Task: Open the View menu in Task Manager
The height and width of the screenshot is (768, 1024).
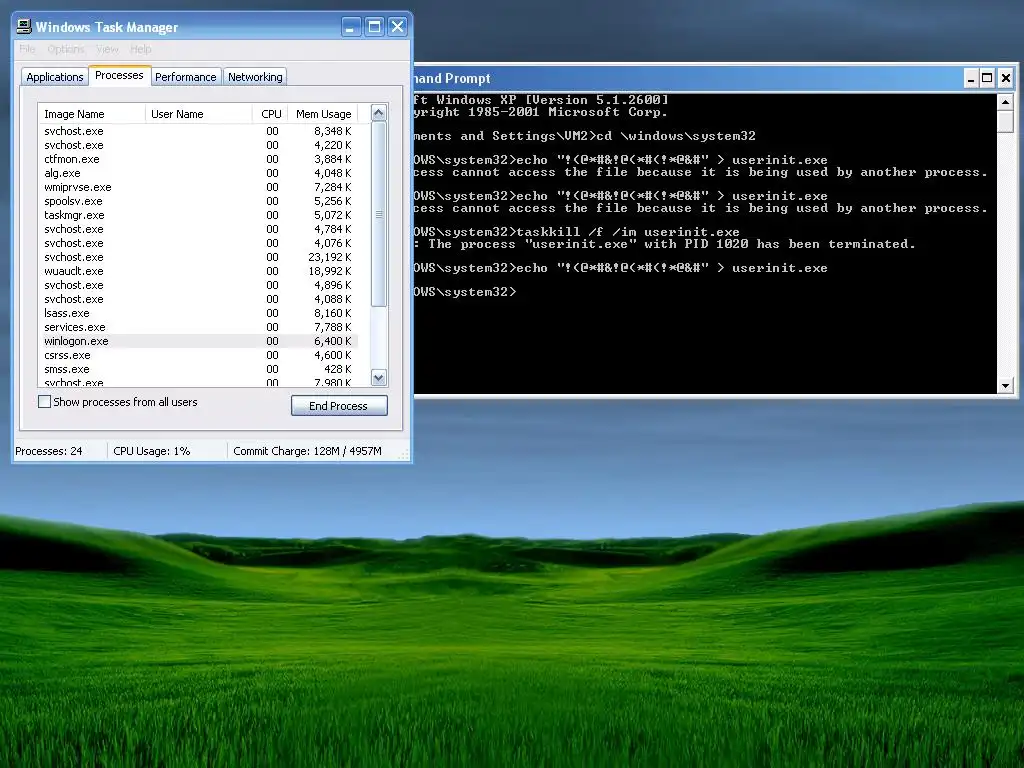Action: click(x=107, y=49)
